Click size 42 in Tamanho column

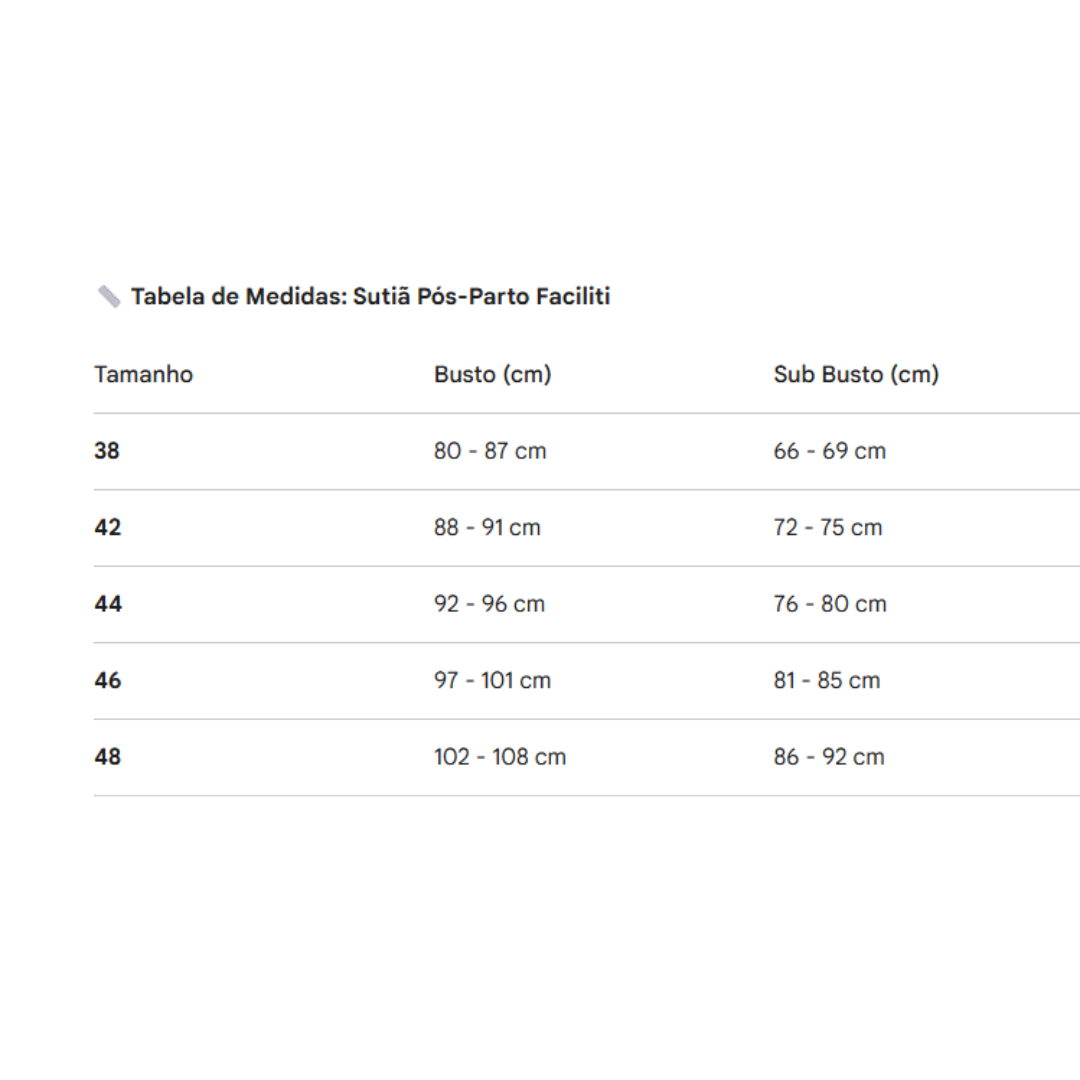tap(107, 527)
